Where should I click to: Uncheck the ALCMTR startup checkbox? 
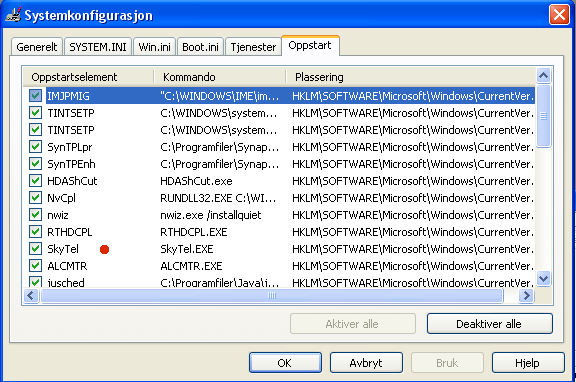click(x=35, y=266)
